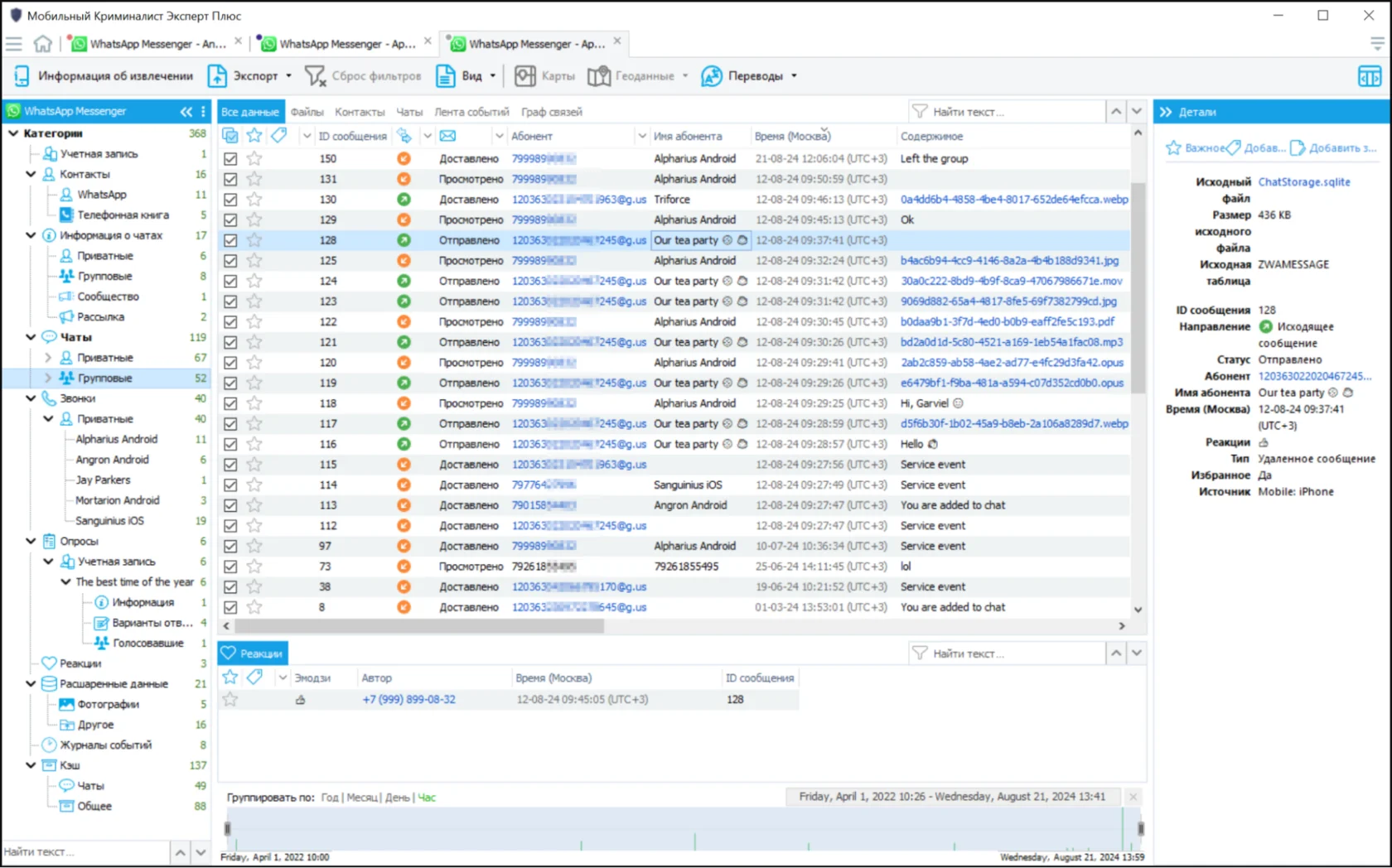Image resolution: width=1392 pixels, height=868 pixels.
Task: Collapse the Calls tree node
Action: pyautogui.click(x=31, y=398)
